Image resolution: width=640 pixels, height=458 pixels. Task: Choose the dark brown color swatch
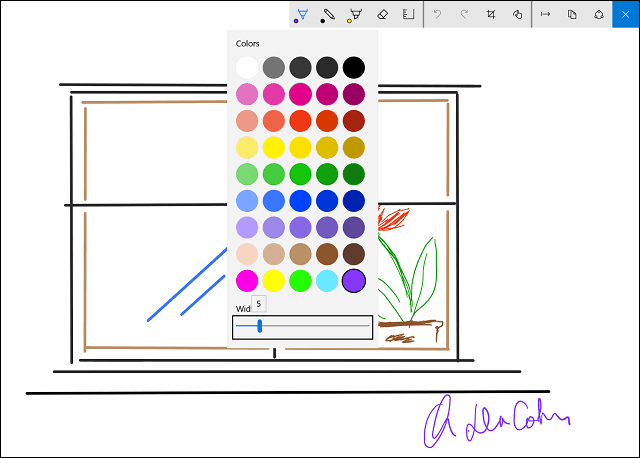(x=354, y=254)
